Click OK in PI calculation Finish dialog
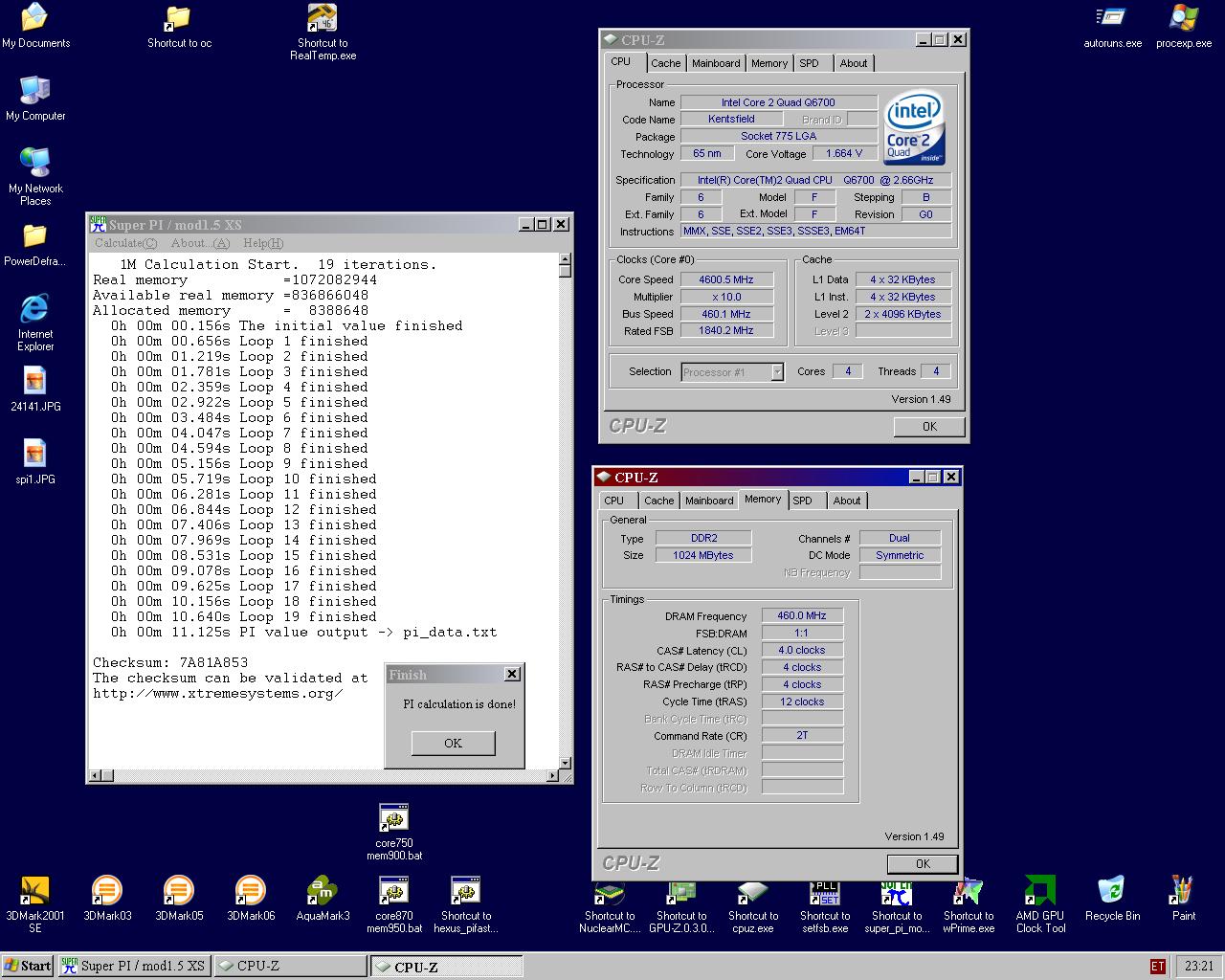 tap(454, 743)
